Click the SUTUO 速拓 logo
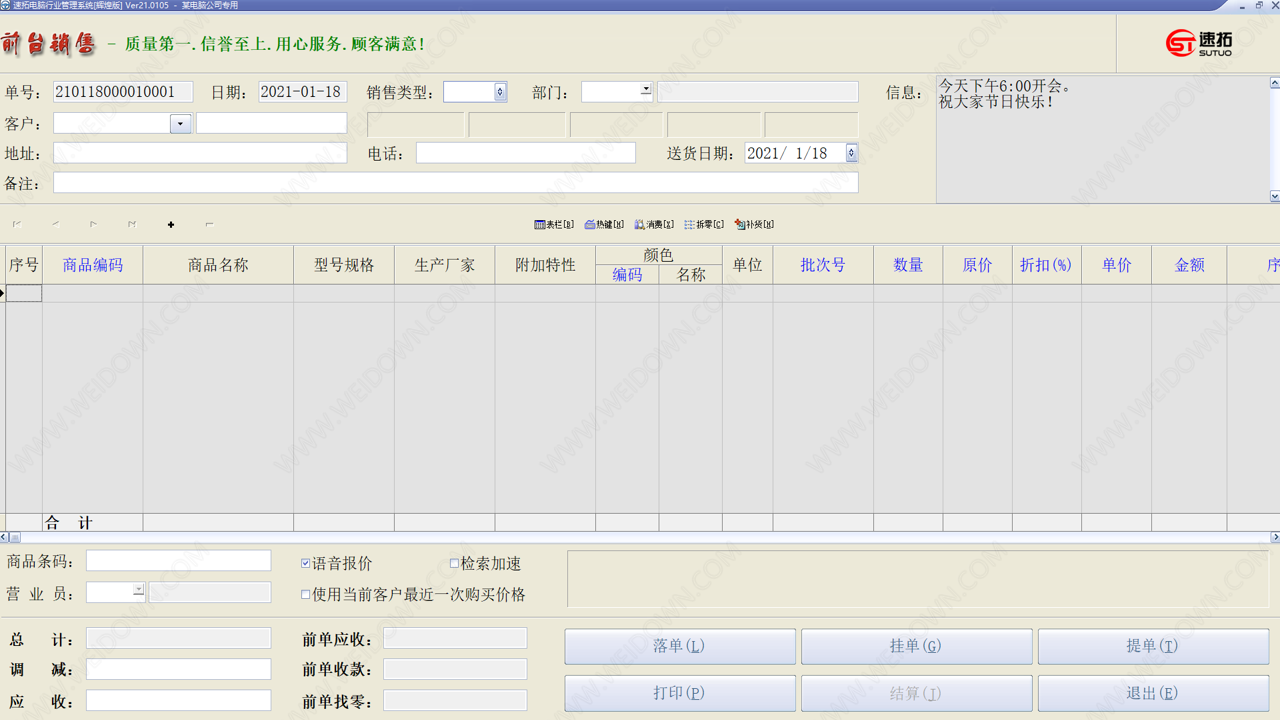 pyautogui.click(x=1199, y=43)
